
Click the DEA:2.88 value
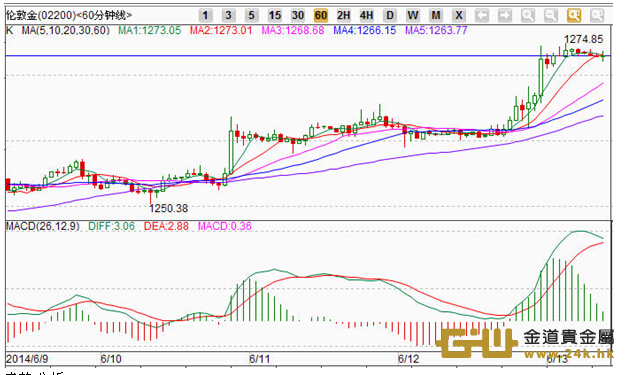166,226
